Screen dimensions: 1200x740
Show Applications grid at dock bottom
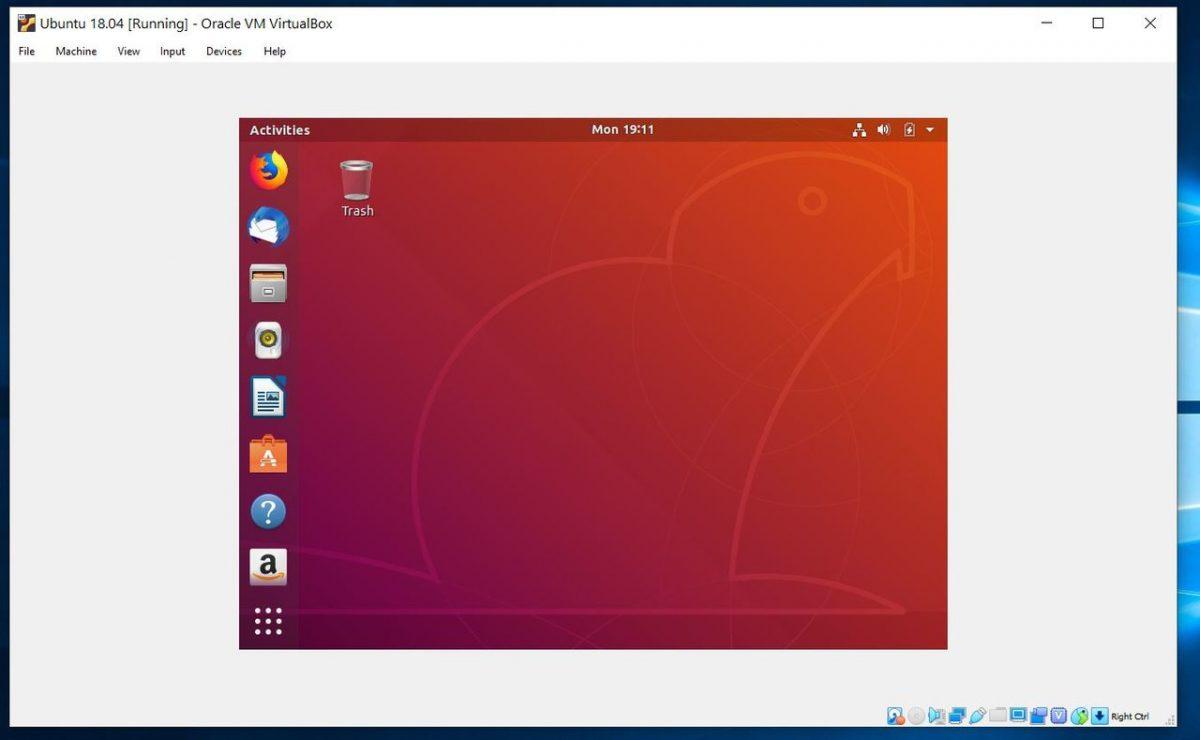(268, 621)
